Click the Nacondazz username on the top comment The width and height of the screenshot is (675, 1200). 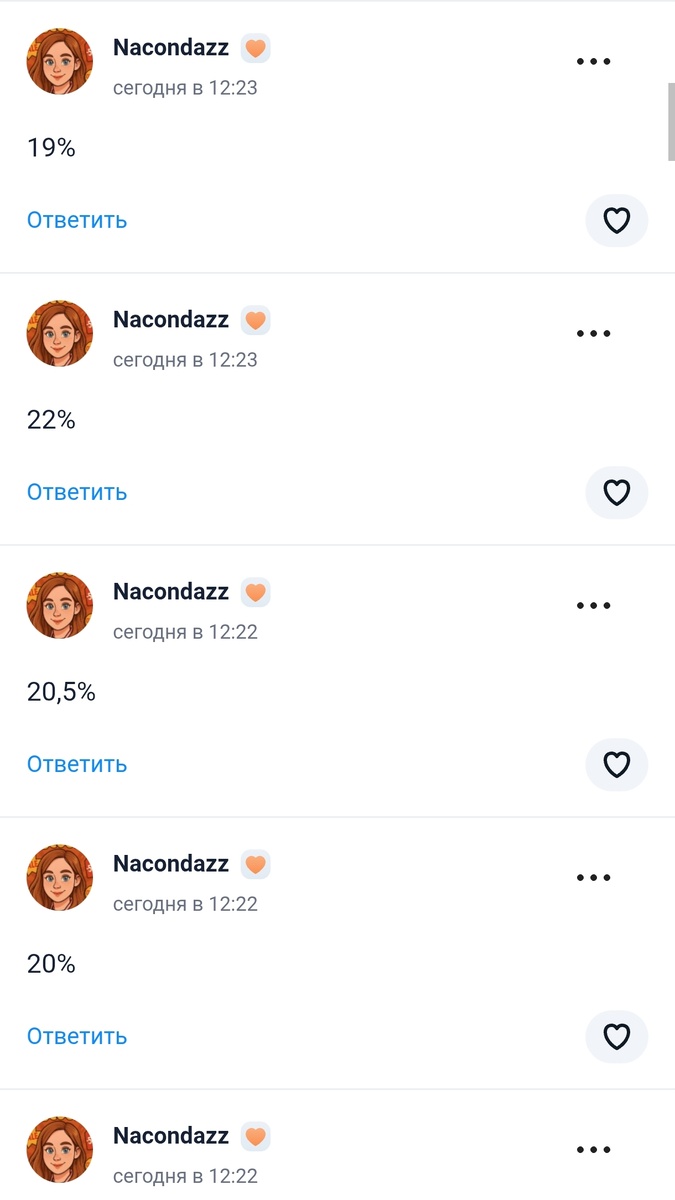[x=170, y=46]
